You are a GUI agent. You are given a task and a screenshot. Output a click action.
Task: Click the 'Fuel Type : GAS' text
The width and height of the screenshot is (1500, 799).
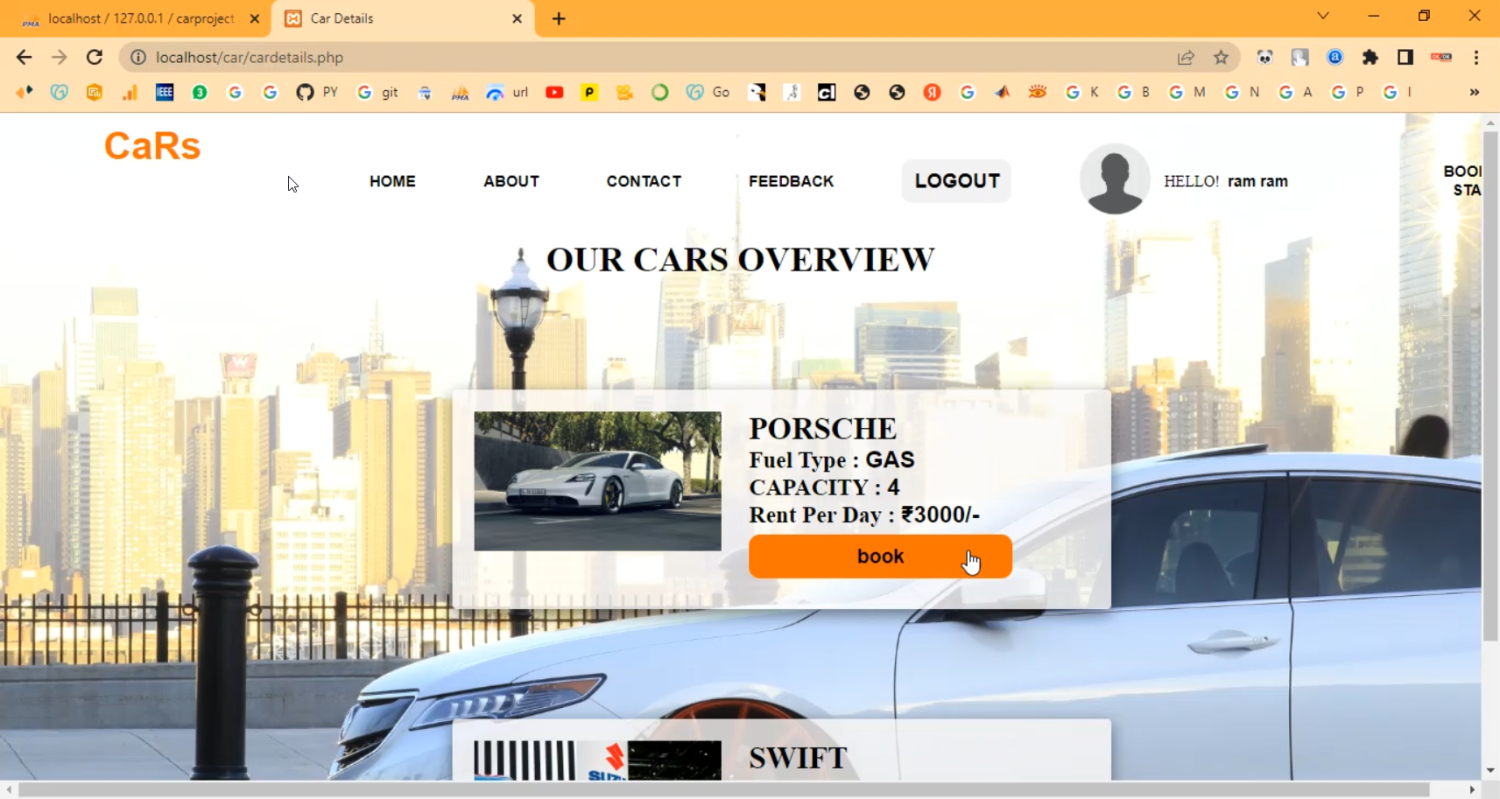[x=832, y=460]
